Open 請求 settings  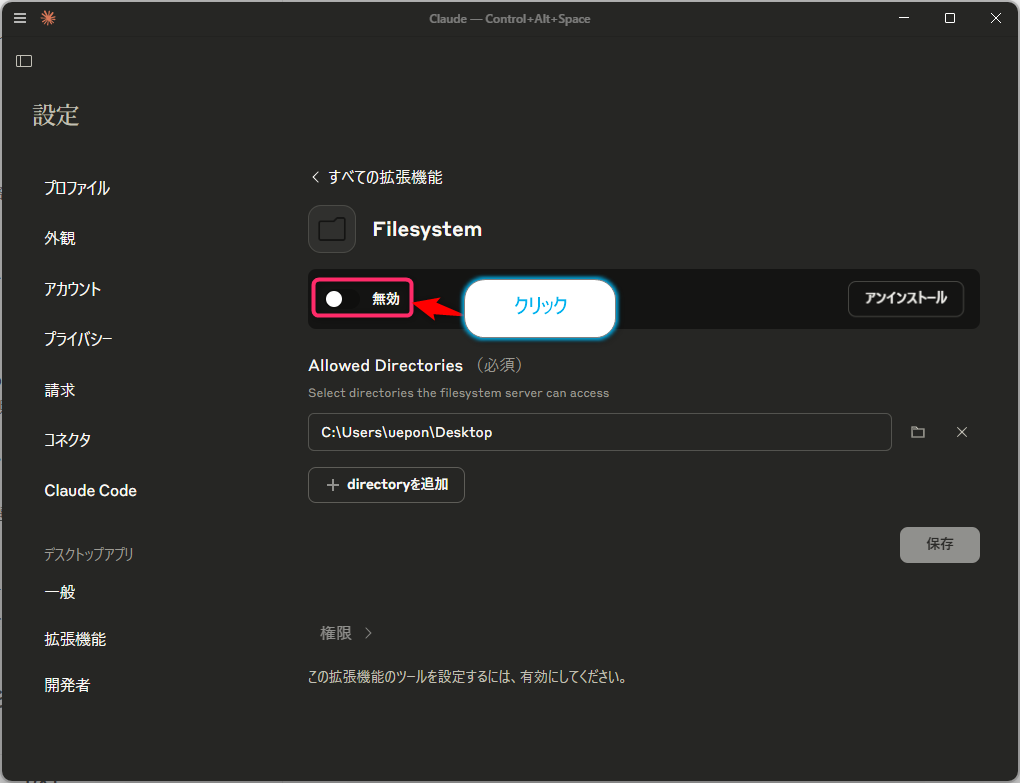click(60, 390)
